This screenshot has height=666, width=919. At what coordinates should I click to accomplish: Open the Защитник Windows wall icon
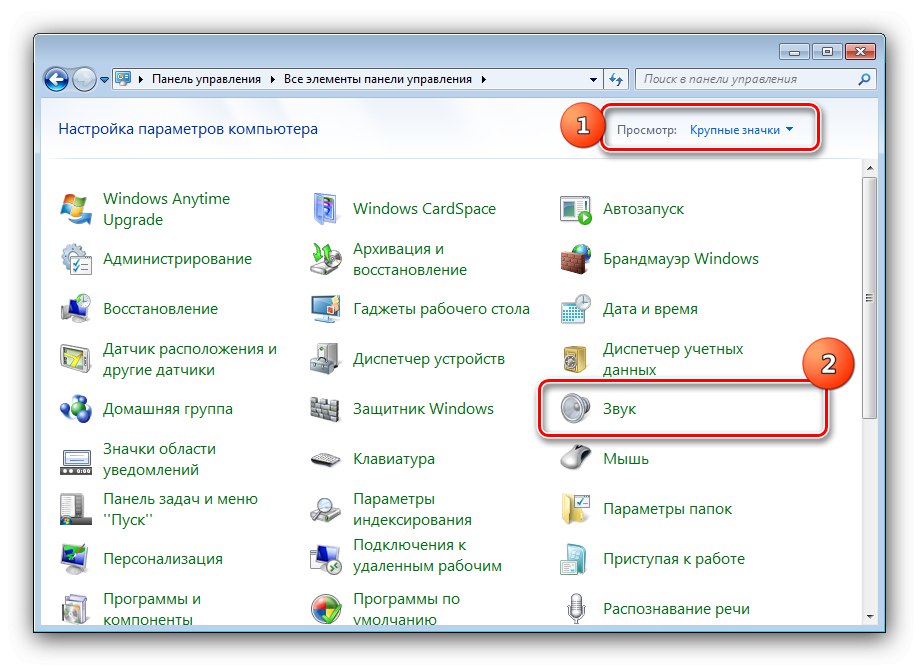(x=325, y=409)
